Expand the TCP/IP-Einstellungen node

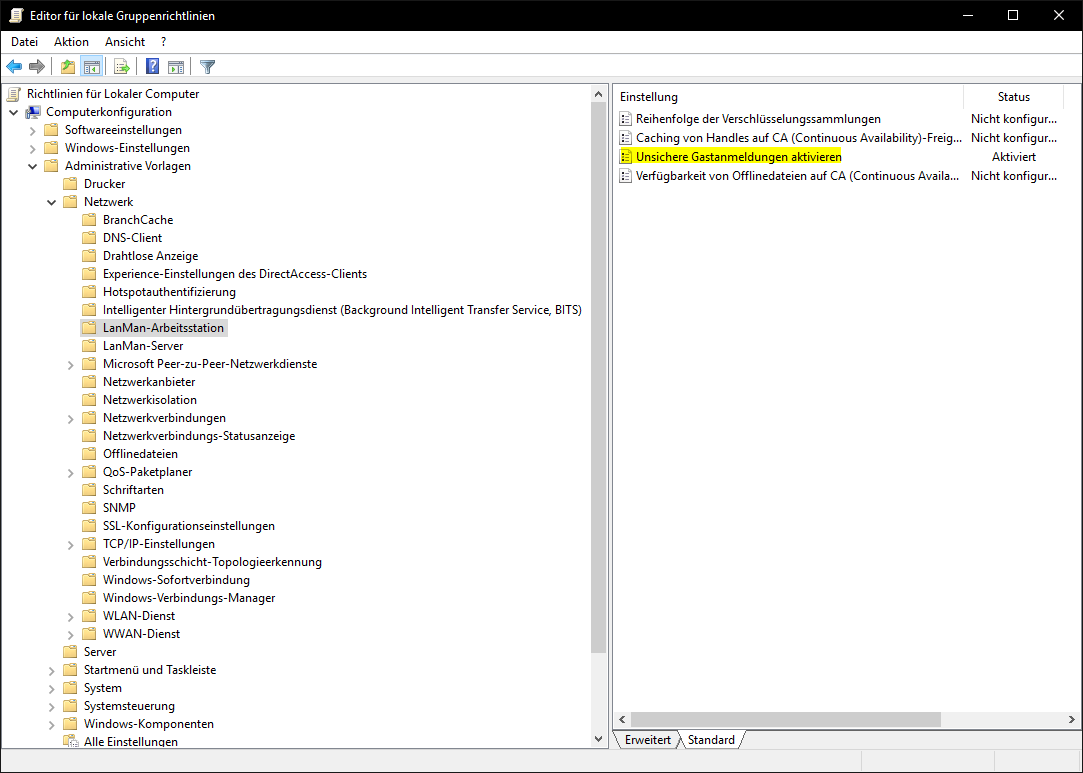coord(71,544)
